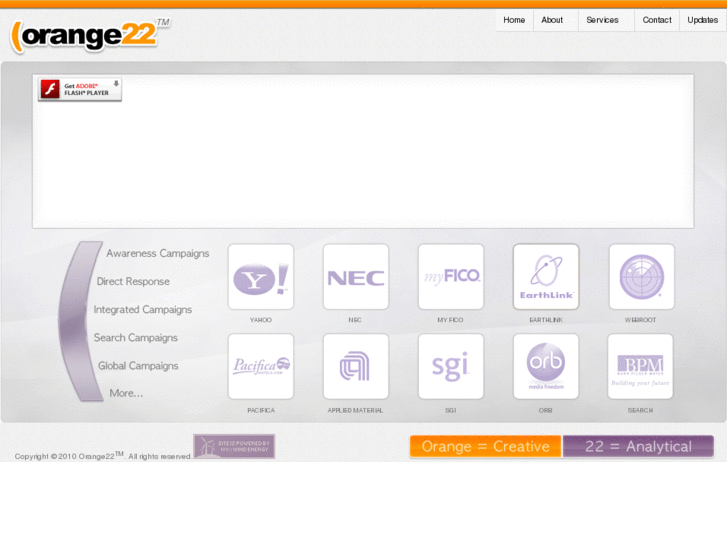Select the Contact menu item
Viewport: 727px width, 545px height.
click(x=657, y=20)
